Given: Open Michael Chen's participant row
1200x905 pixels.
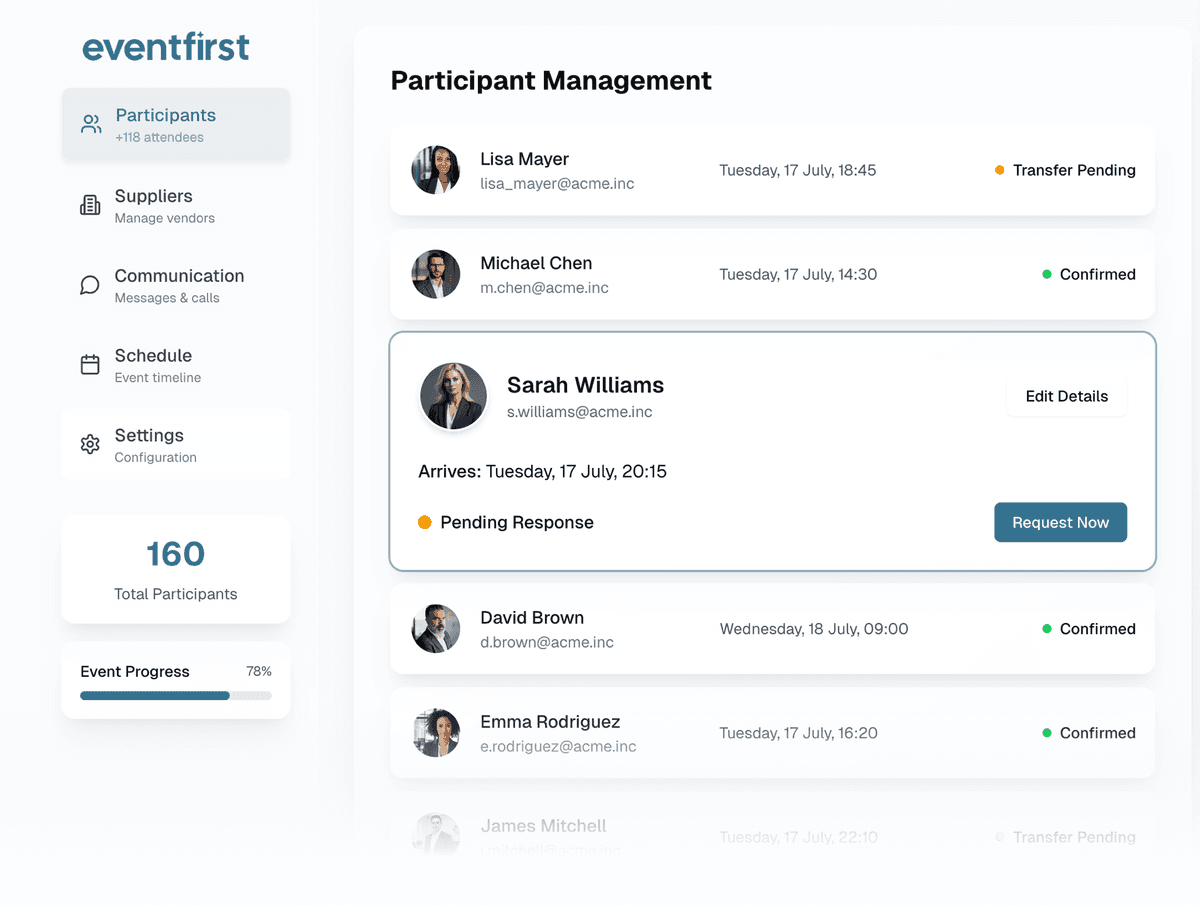Looking at the screenshot, I should click(772, 274).
